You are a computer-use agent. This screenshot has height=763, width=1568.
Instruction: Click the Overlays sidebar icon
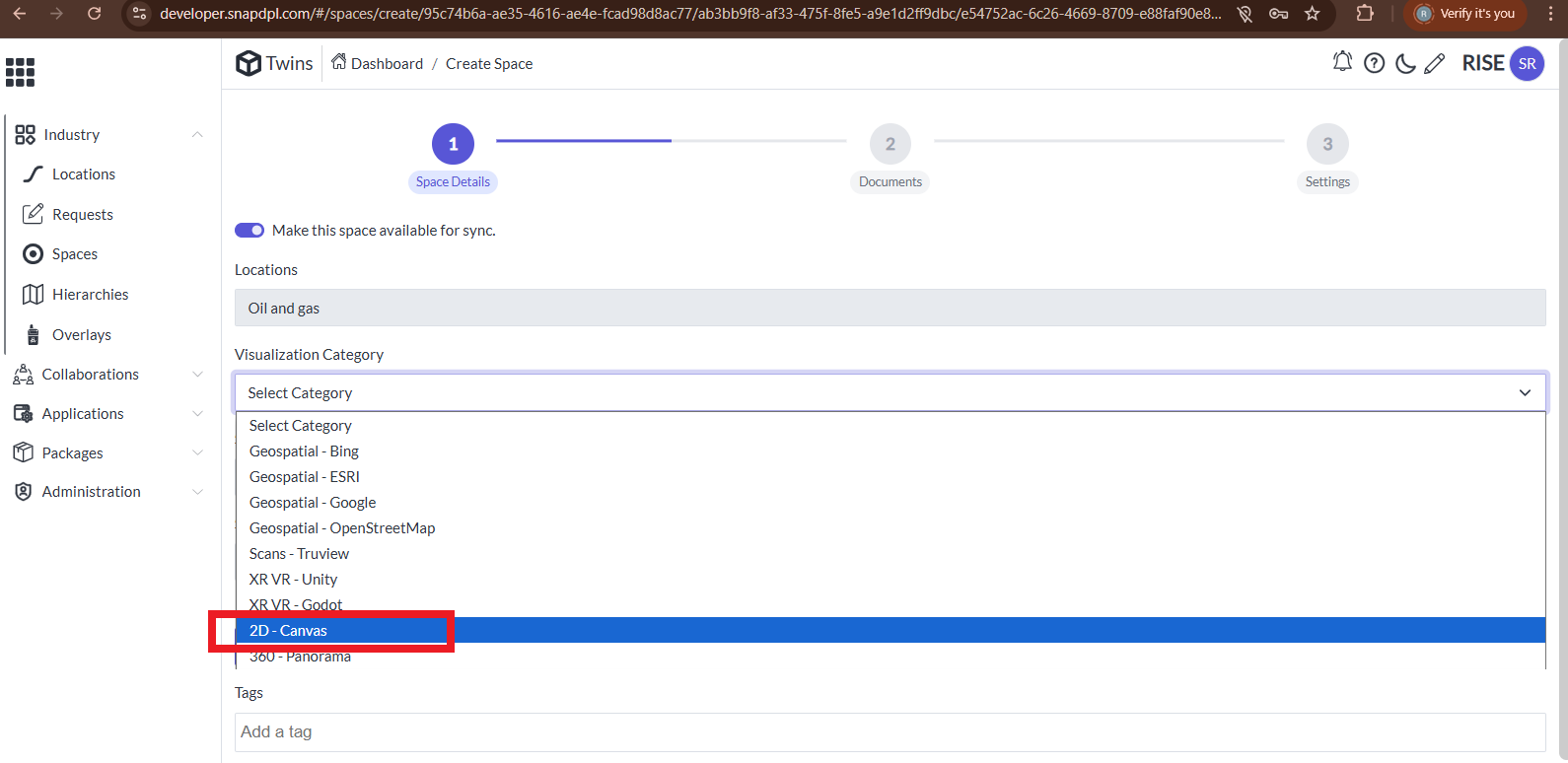34,335
